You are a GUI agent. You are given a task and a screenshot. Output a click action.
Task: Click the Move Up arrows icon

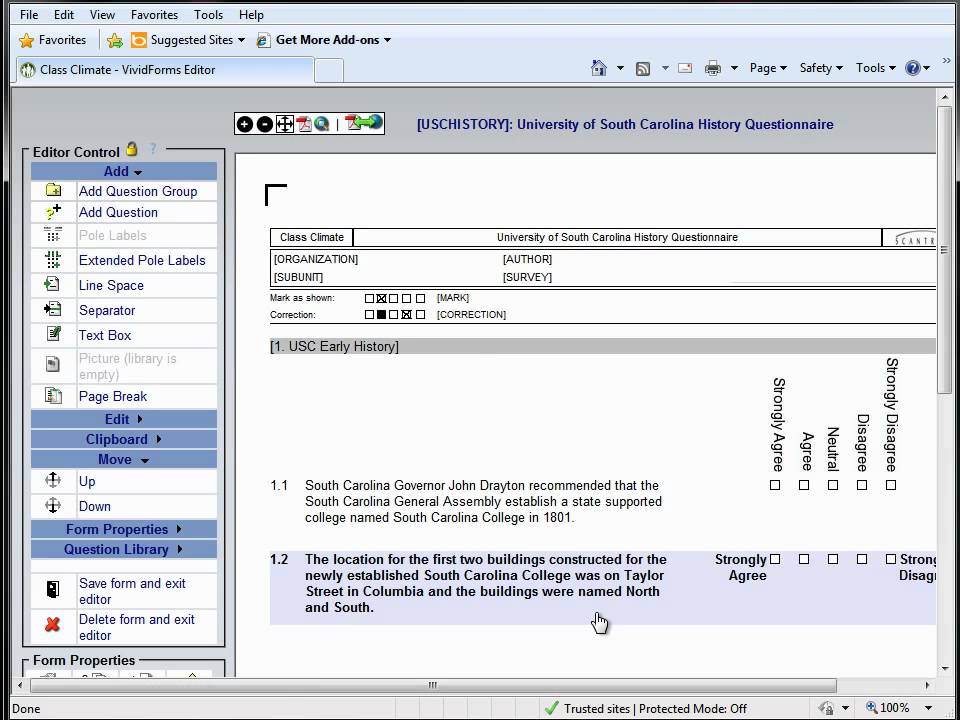coord(53,481)
